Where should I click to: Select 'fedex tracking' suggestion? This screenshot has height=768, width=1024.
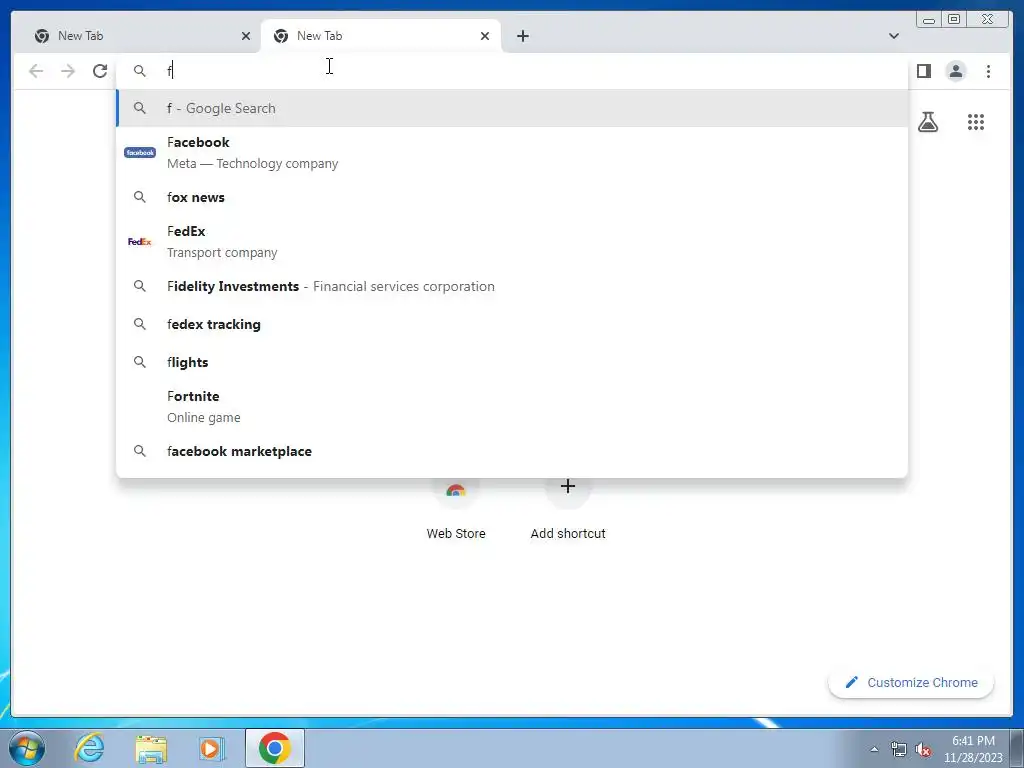(x=512, y=324)
